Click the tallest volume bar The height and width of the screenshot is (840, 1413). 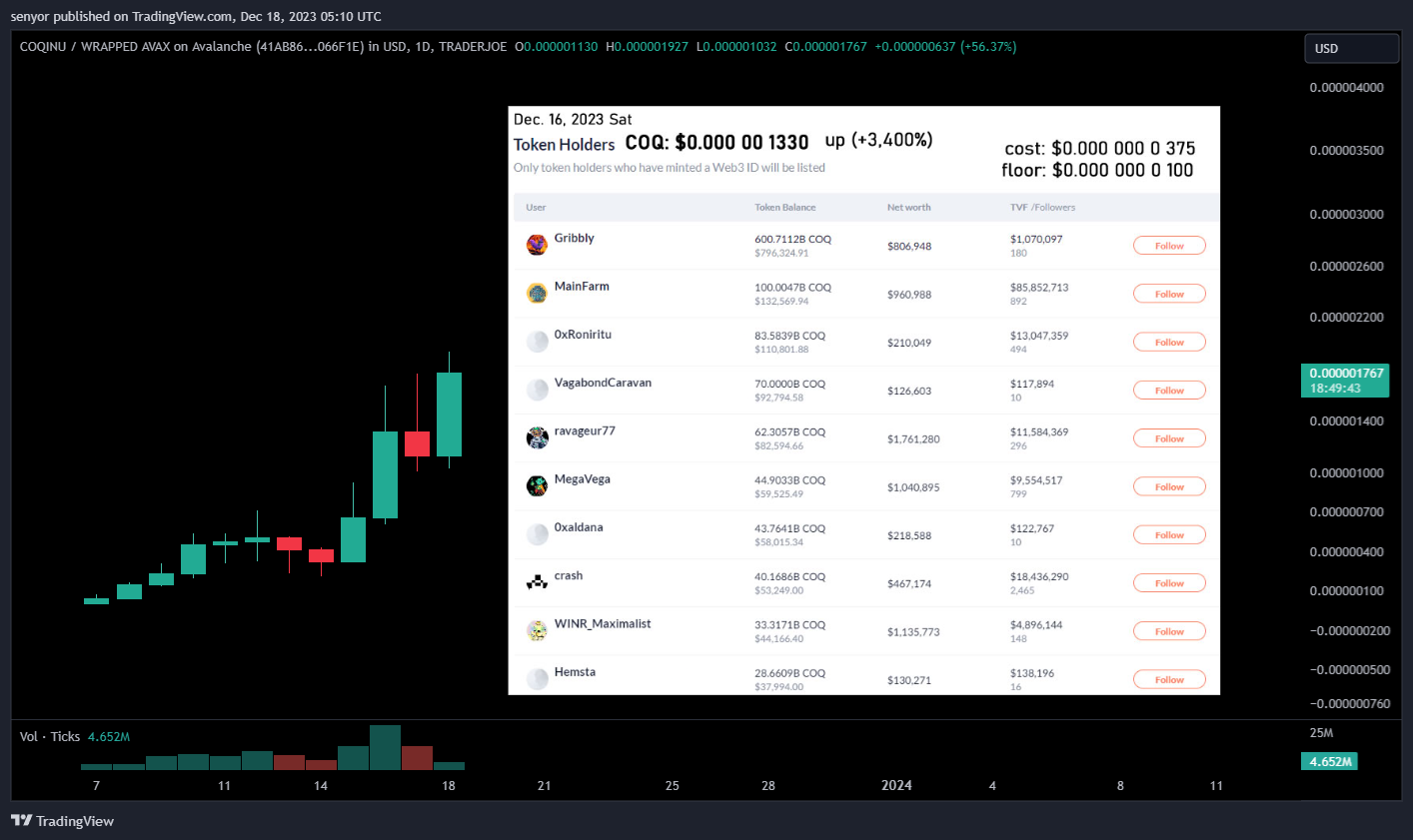[x=385, y=747]
